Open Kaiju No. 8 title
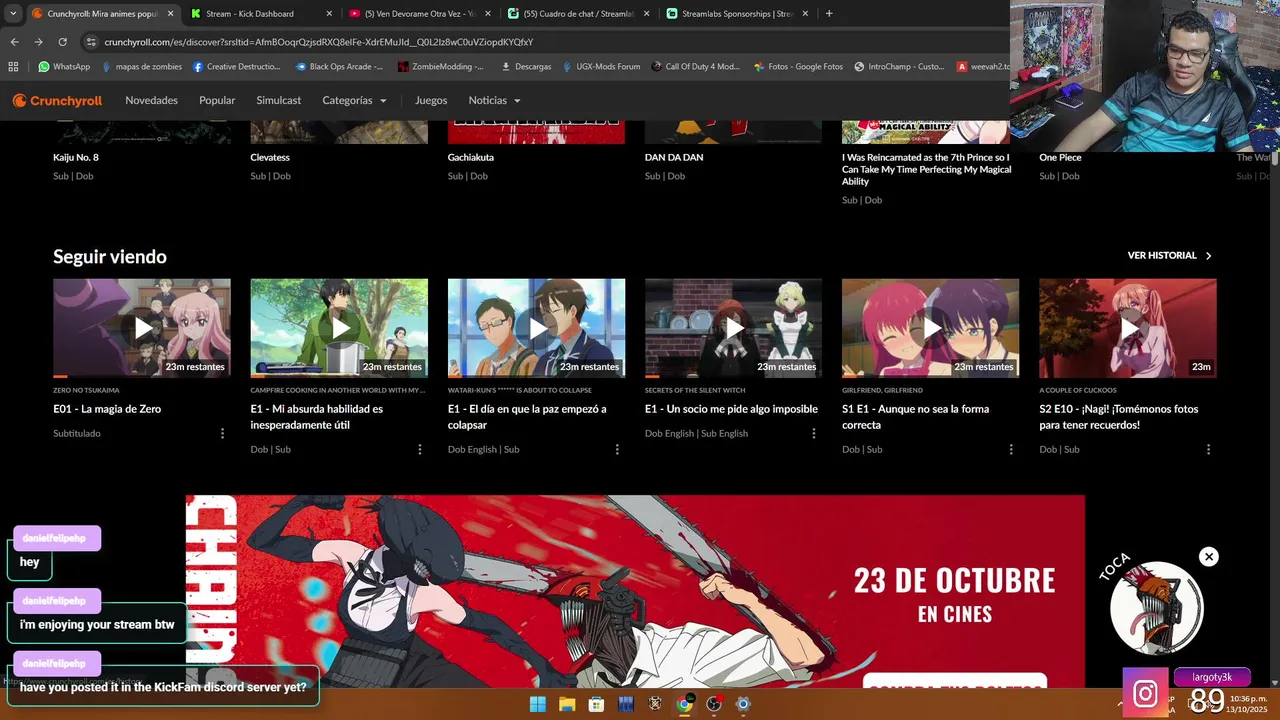The width and height of the screenshot is (1280, 720). (76, 157)
